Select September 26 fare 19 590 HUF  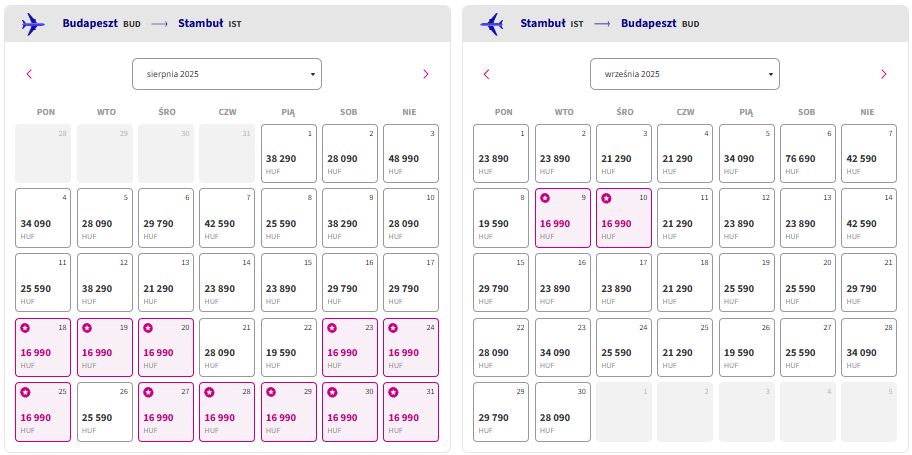[x=746, y=347]
